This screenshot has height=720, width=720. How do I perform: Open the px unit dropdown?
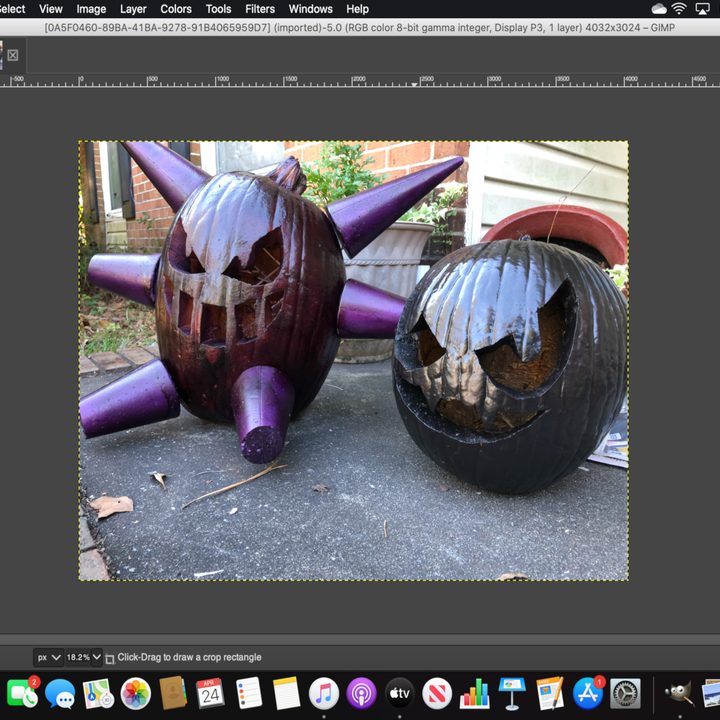[x=49, y=657]
